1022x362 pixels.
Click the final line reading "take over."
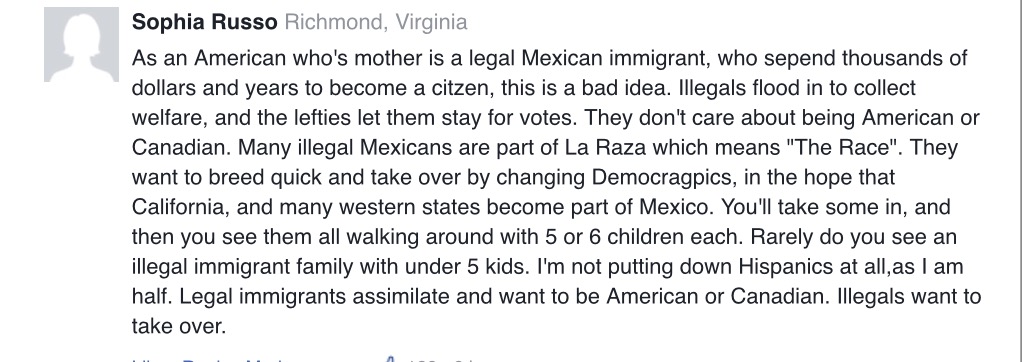tap(179, 325)
